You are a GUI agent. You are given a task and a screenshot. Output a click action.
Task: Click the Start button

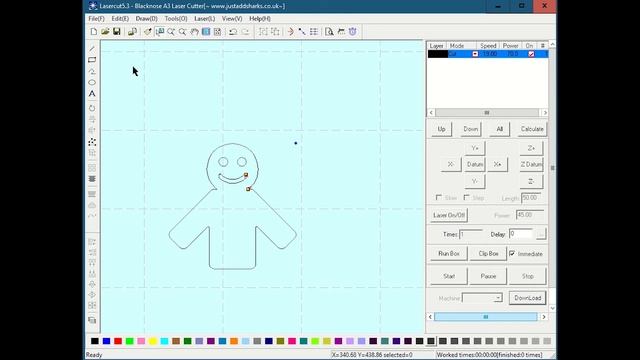449,276
